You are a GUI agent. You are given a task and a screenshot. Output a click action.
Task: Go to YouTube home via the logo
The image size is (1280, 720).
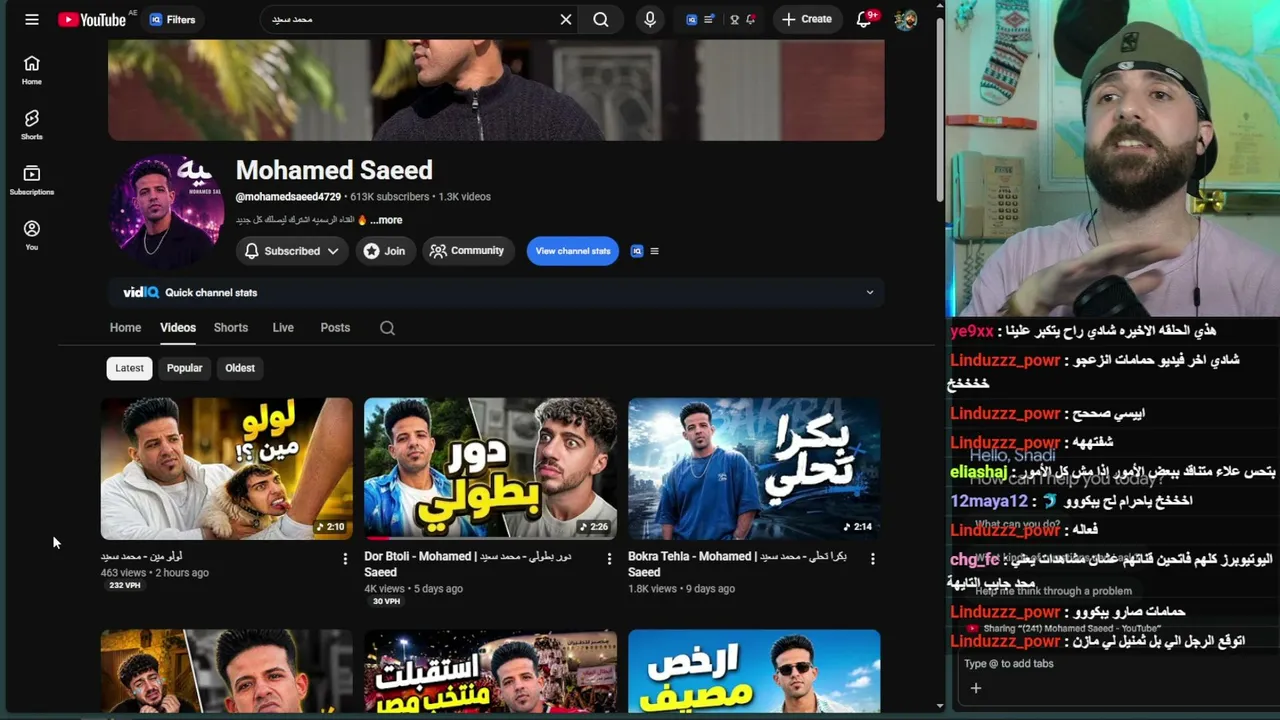[92, 19]
